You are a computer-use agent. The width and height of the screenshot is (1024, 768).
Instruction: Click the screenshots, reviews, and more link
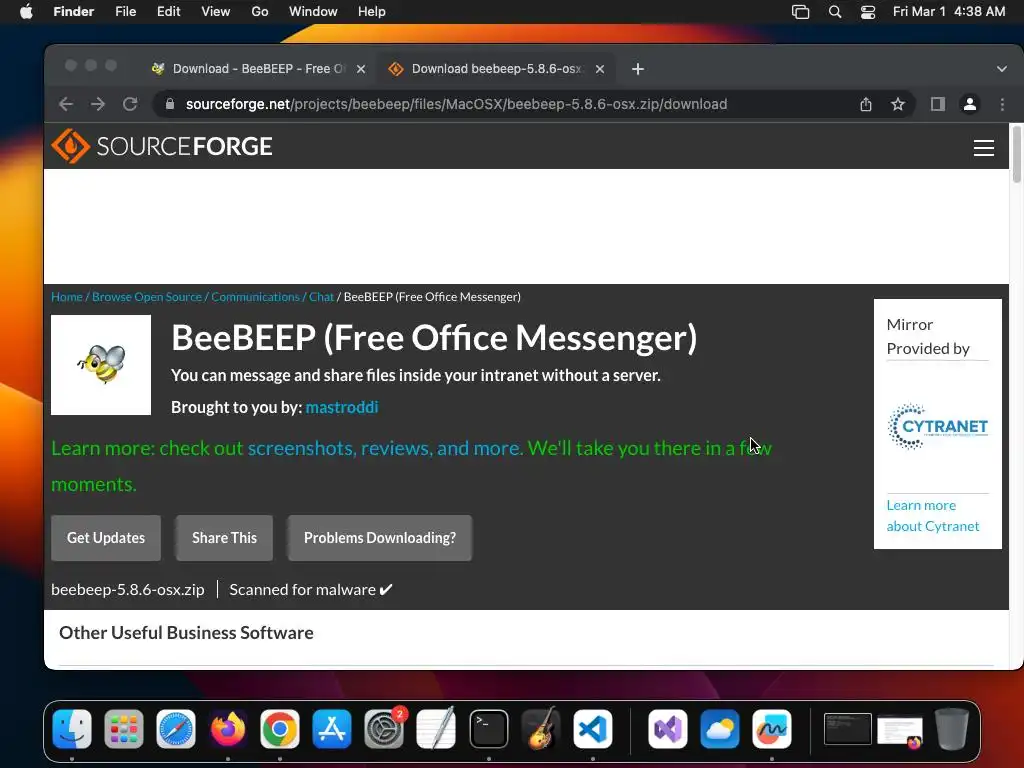pyautogui.click(x=385, y=448)
